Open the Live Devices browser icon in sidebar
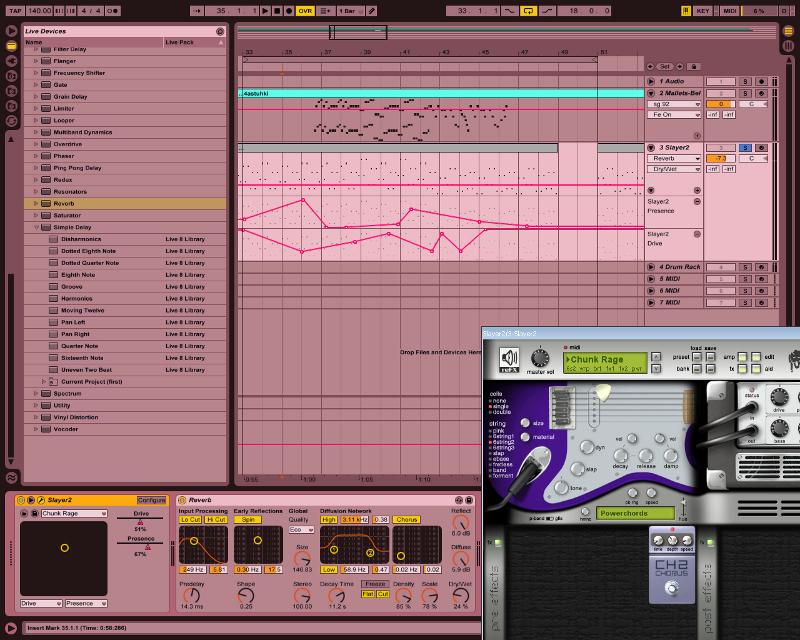Viewport: 800px width, 640px height. 11,46
